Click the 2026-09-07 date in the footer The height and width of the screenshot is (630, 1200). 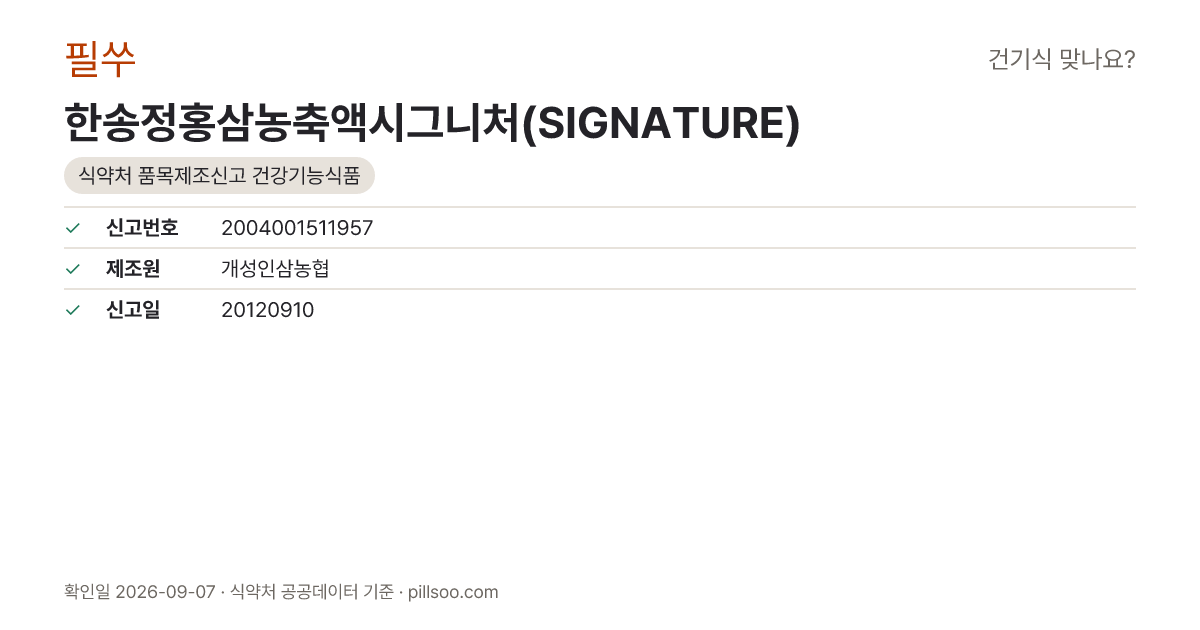[x=165, y=592]
